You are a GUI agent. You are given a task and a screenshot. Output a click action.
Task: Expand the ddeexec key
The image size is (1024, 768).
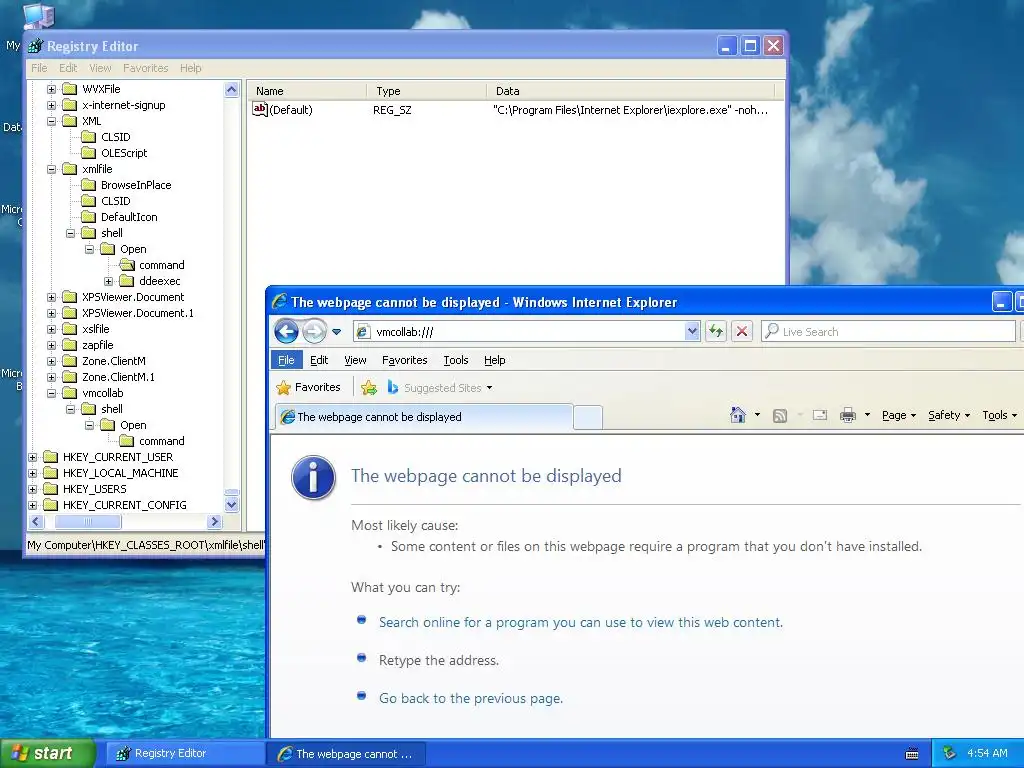tap(108, 281)
